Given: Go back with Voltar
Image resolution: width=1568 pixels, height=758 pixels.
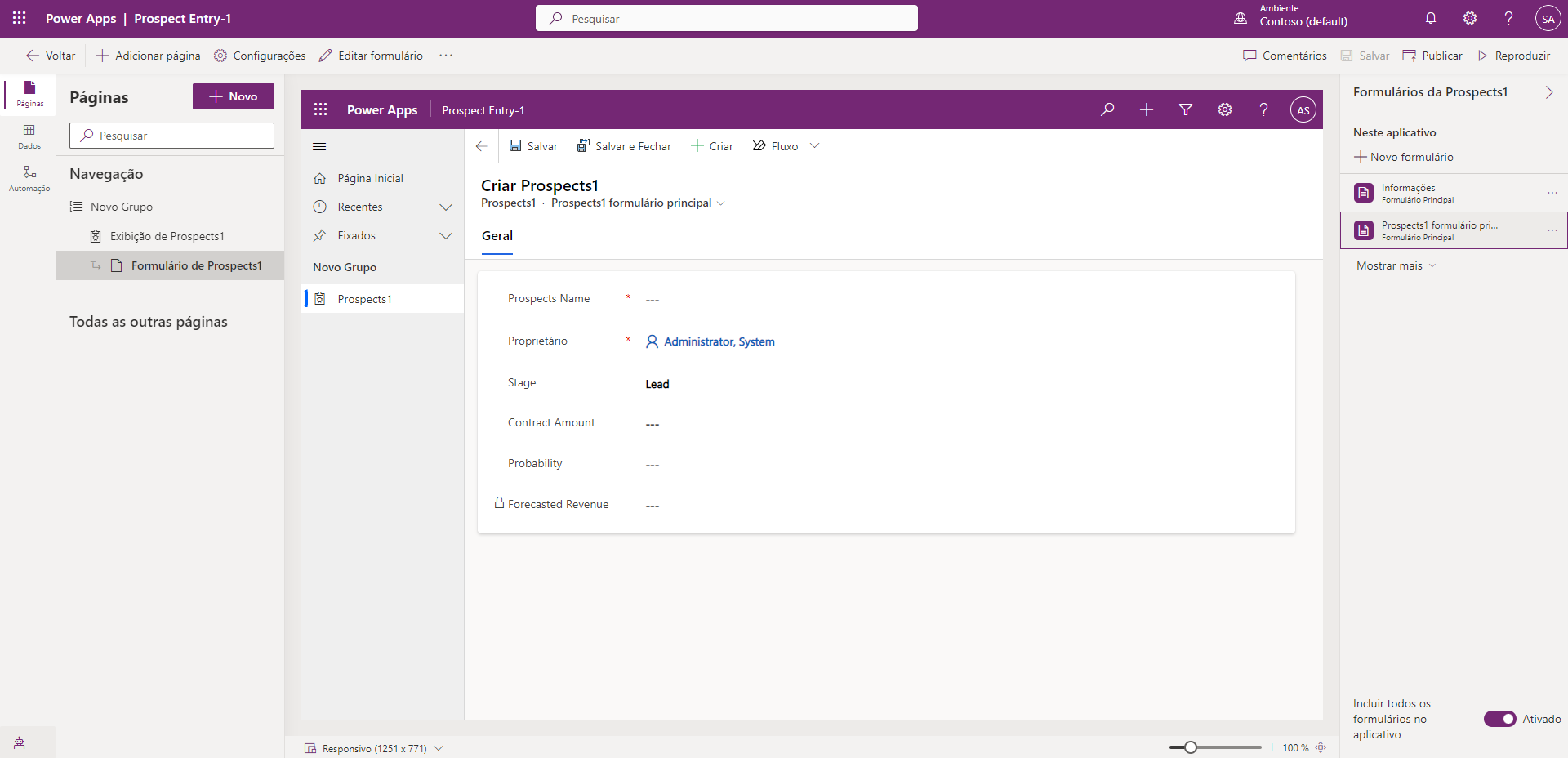Looking at the screenshot, I should coord(51,56).
